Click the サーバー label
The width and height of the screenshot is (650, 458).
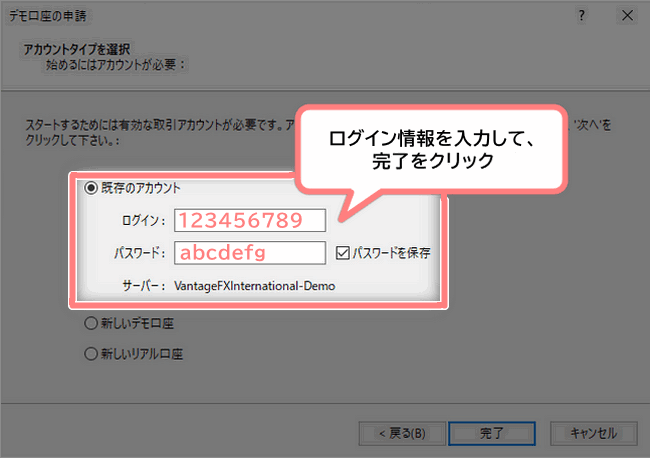(143, 286)
